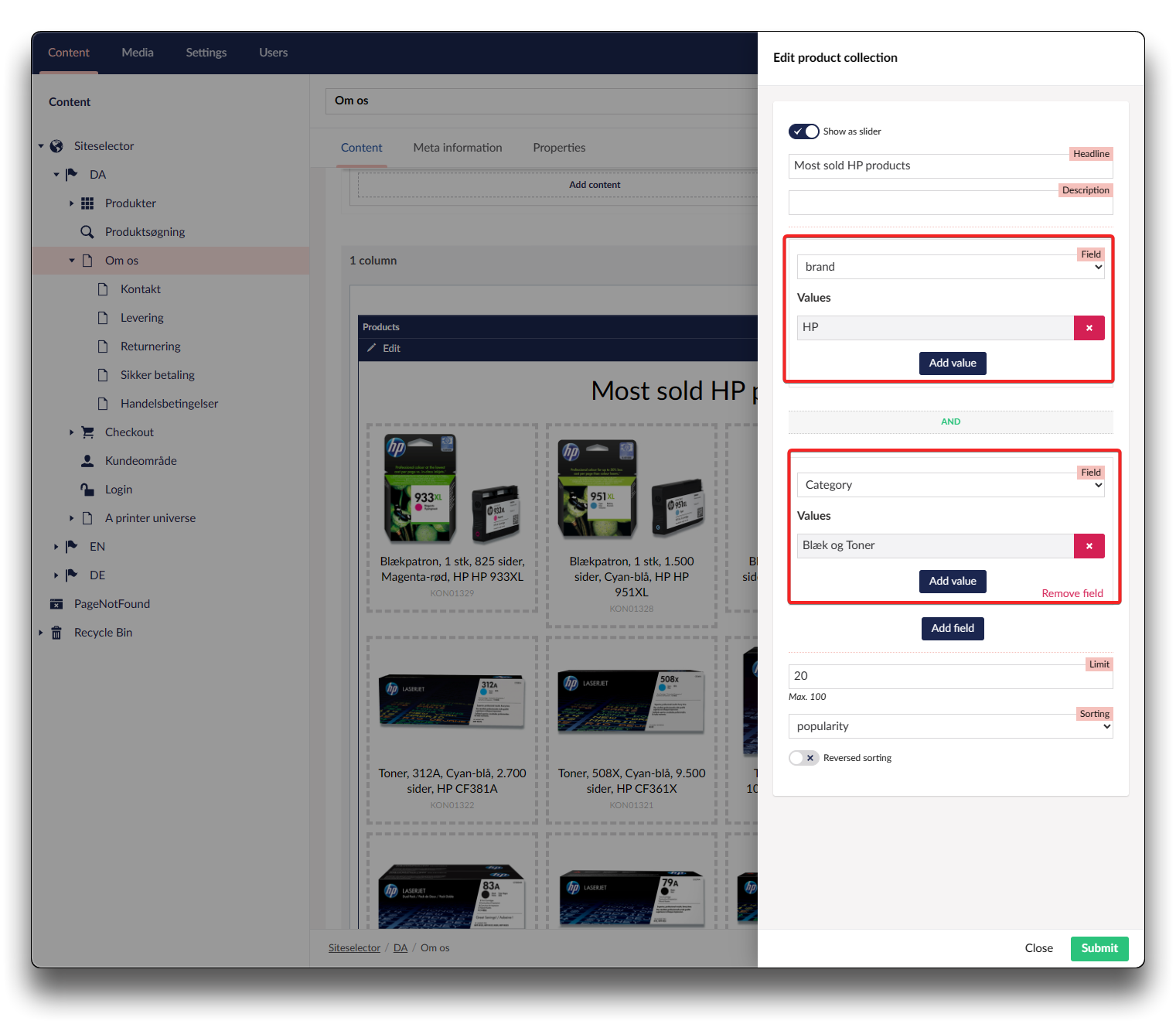Click the Add field button
Screen dimensions: 1176x1024
point(953,629)
